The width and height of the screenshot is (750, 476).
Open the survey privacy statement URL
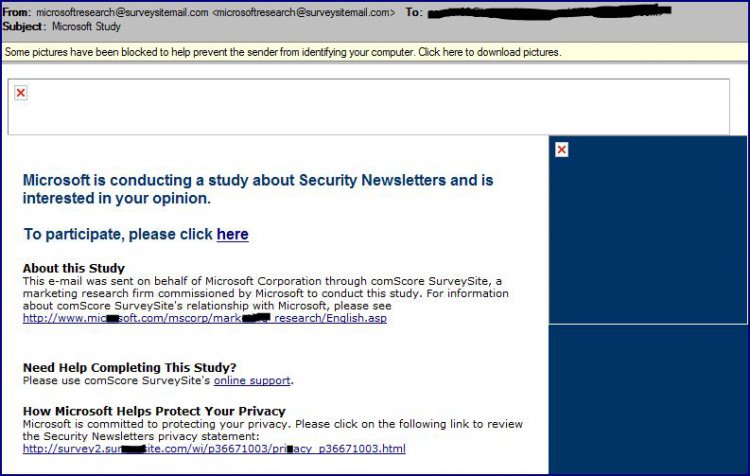click(214, 449)
